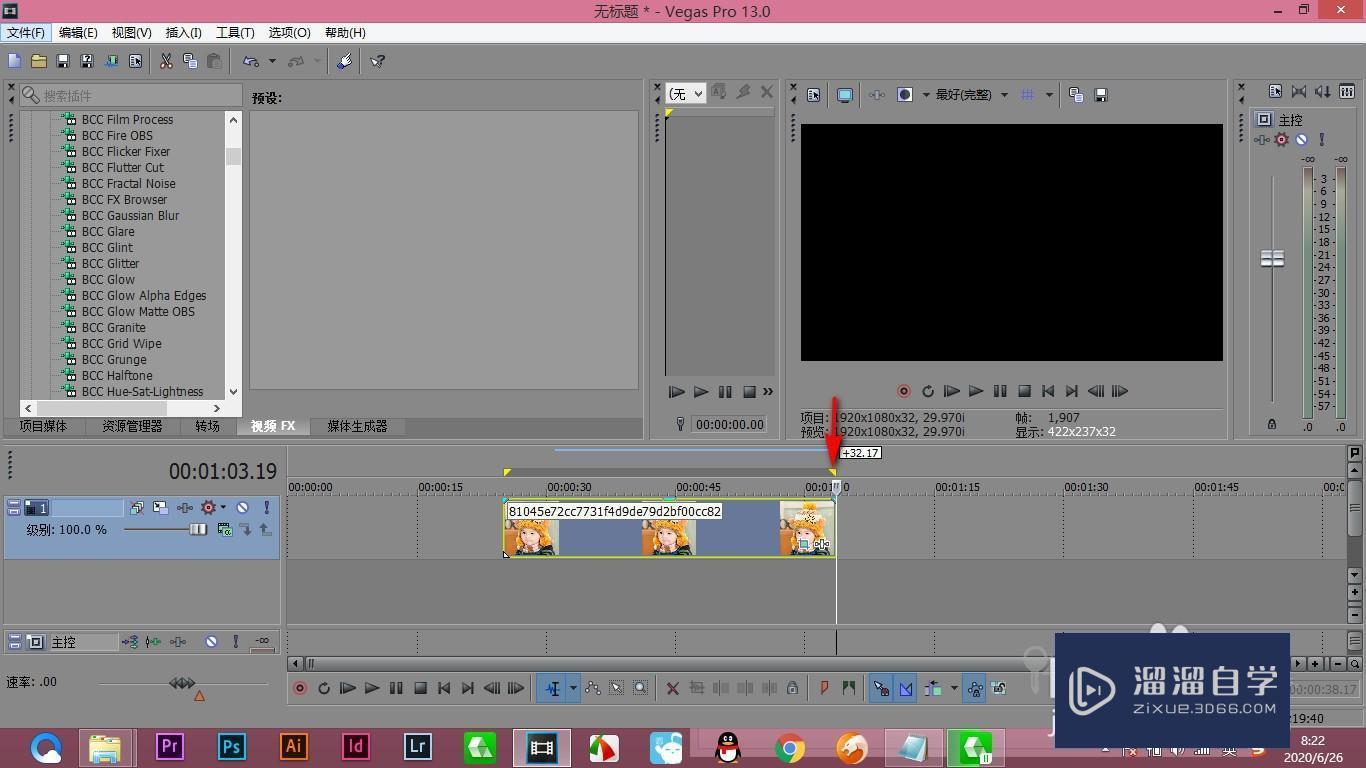Select BCC Glow Matte OBS plugin

pyautogui.click(x=138, y=312)
